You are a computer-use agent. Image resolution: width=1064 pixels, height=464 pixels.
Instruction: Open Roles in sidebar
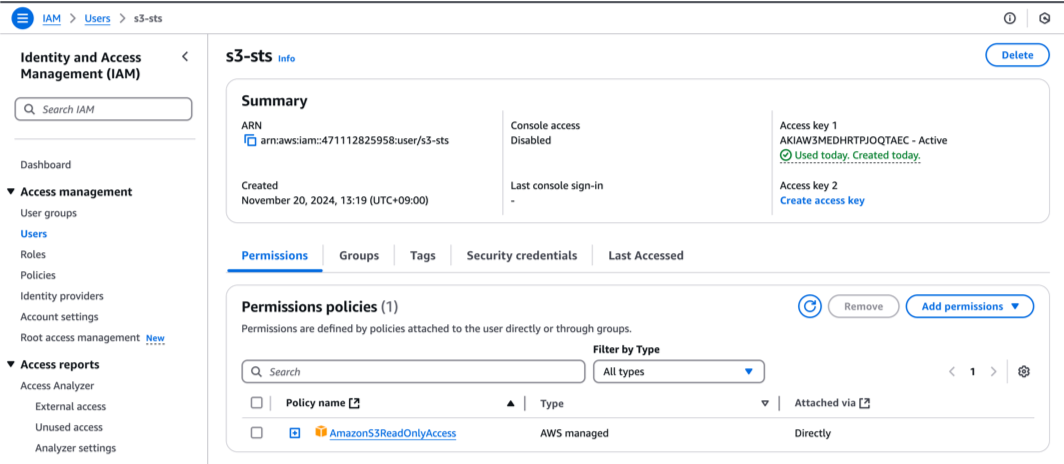[x=33, y=254]
